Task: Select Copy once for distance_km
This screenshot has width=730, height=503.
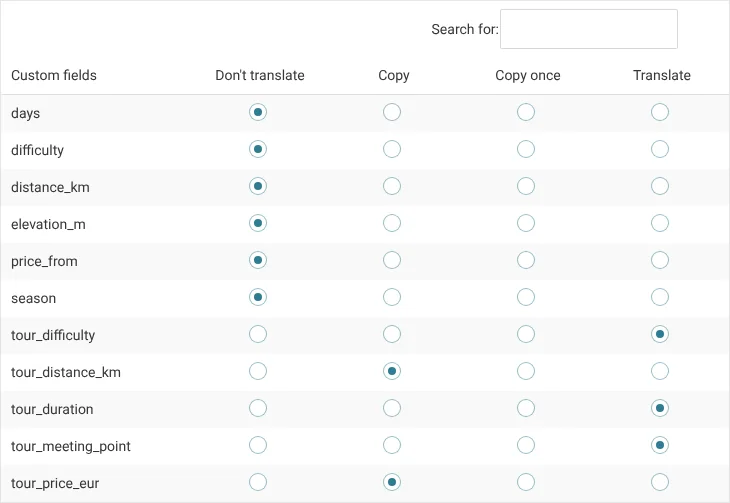Action: pos(526,186)
